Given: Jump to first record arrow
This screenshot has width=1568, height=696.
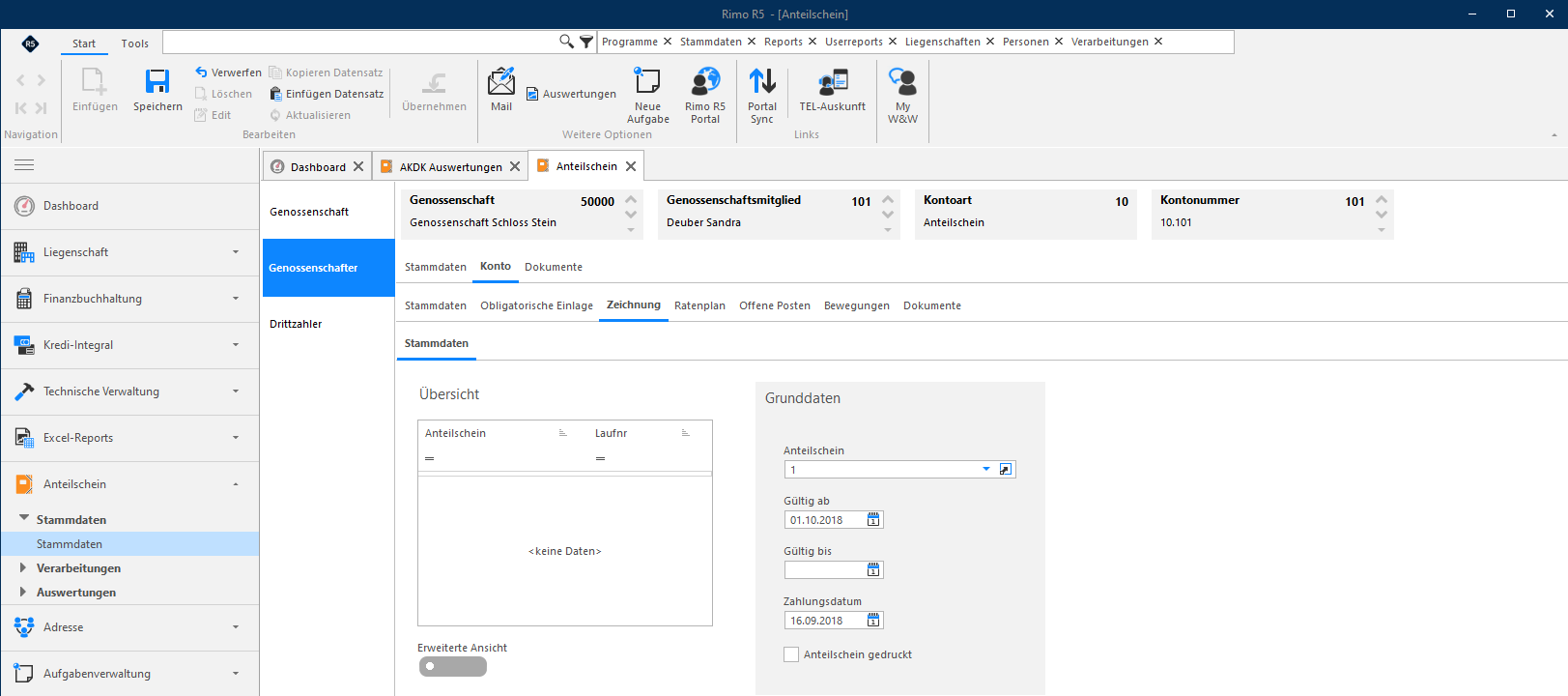Looking at the screenshot, I should 21,108.
